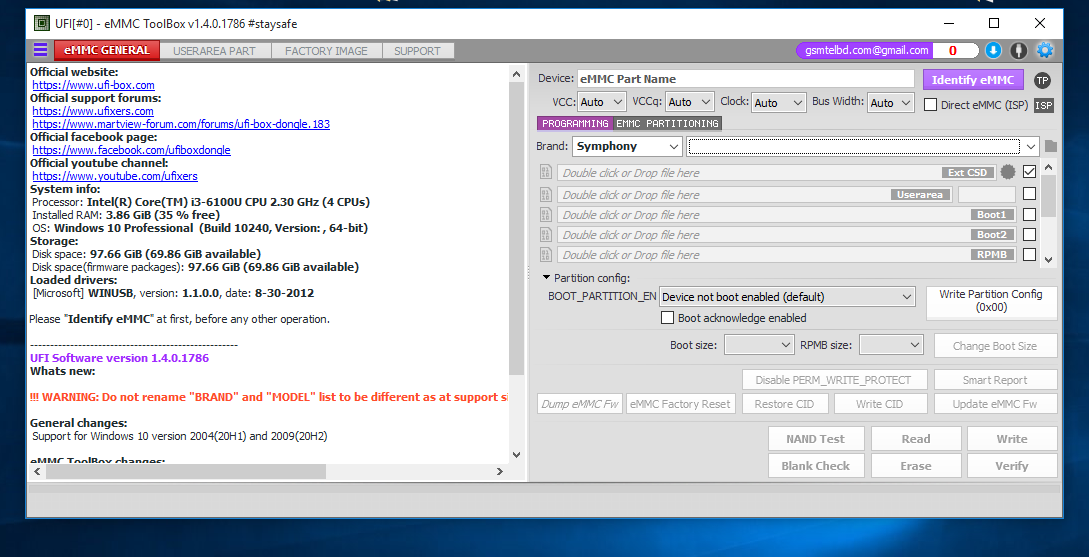Switch to the USERAREA PART tab
Screen dimensions: 1089x557
[214, 51]
